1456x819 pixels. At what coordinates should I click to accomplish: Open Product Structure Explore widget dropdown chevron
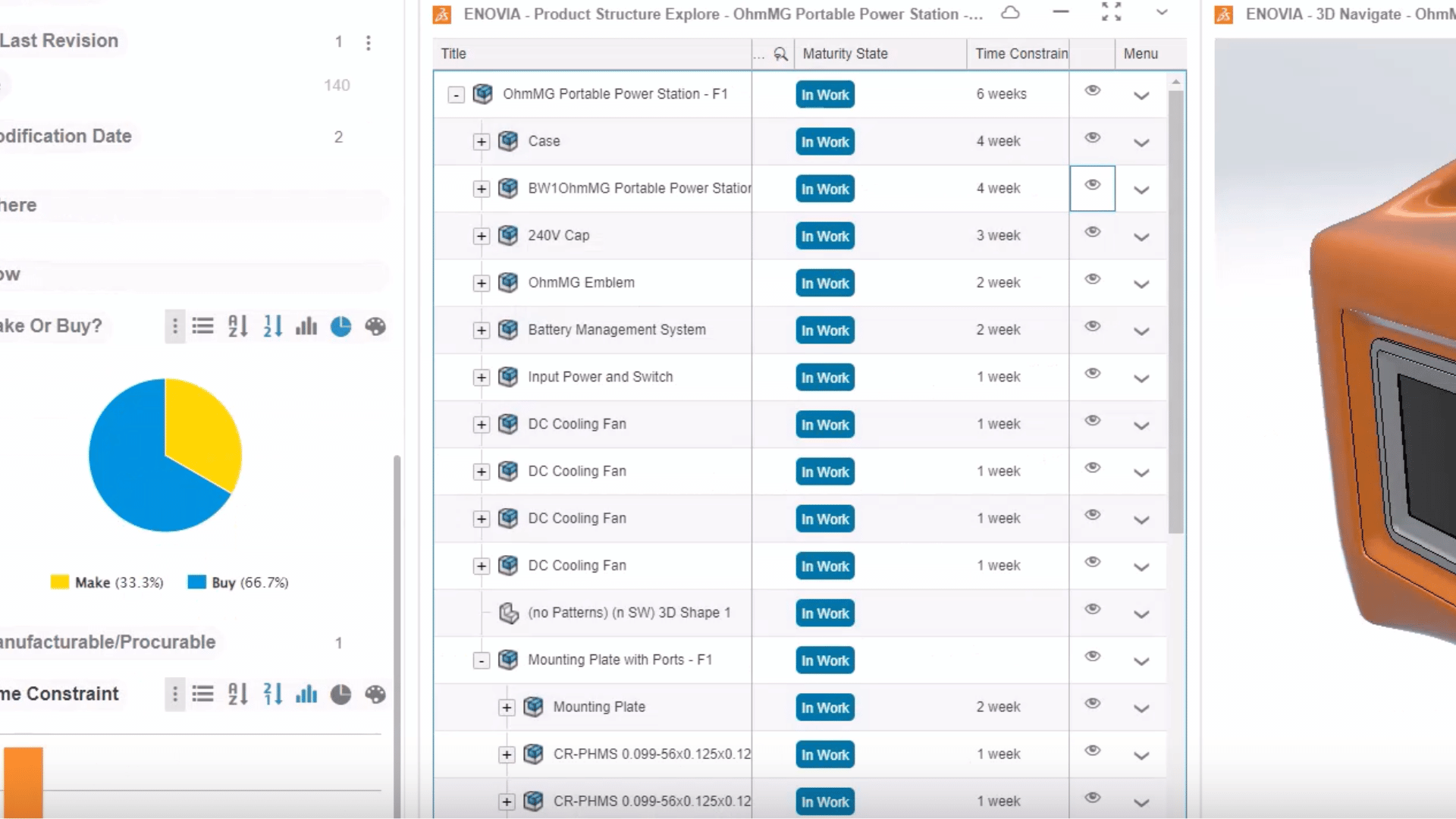pos(1162,12)
